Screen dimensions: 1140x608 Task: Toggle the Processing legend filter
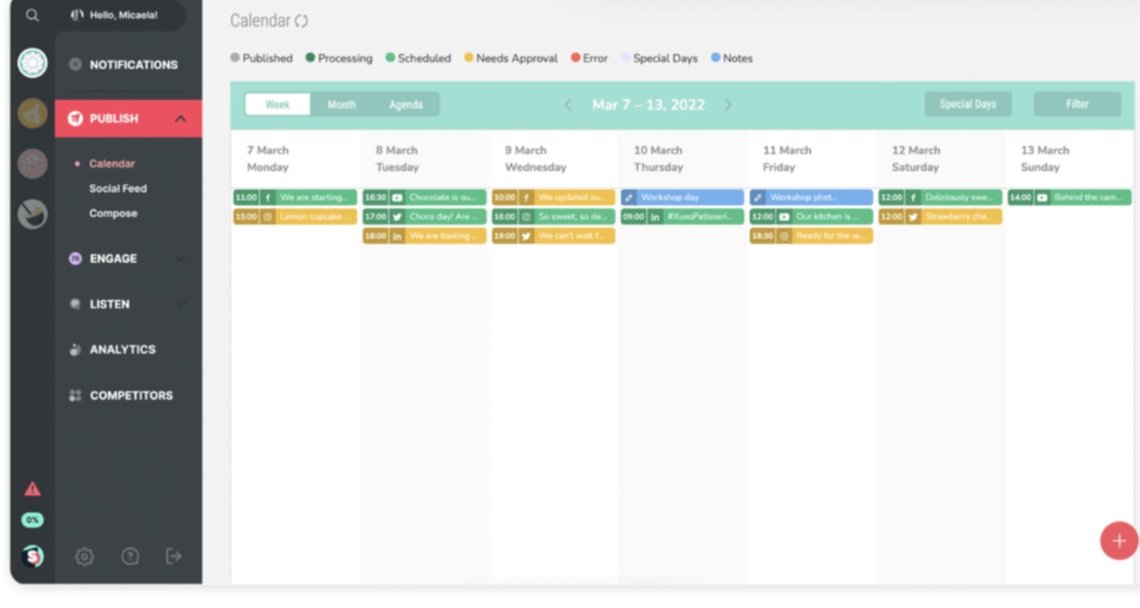click(x=339, y=58)
